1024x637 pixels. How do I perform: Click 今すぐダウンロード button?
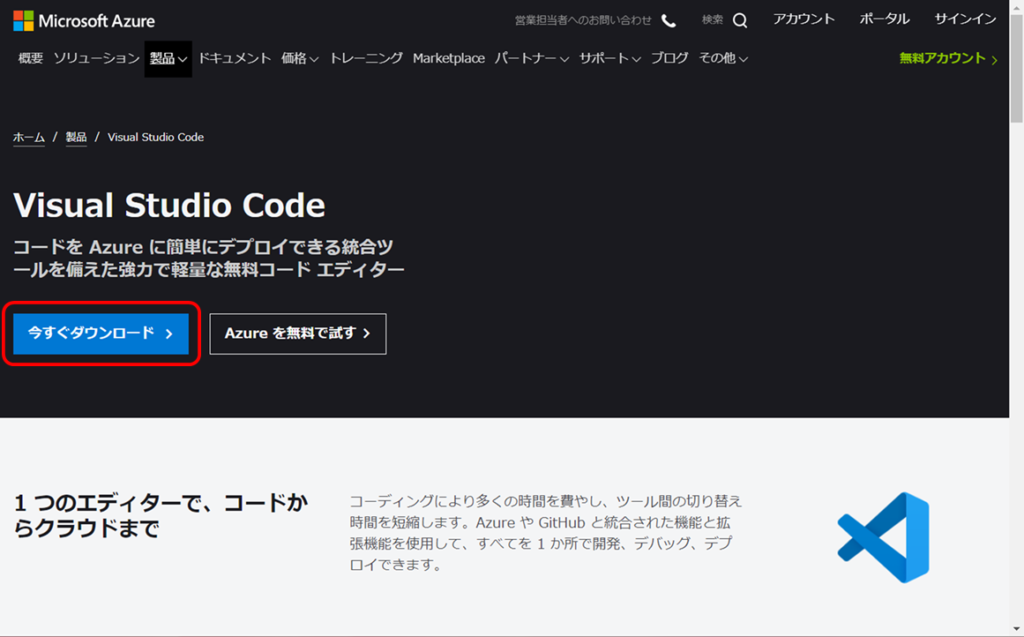tap(101, 333)
